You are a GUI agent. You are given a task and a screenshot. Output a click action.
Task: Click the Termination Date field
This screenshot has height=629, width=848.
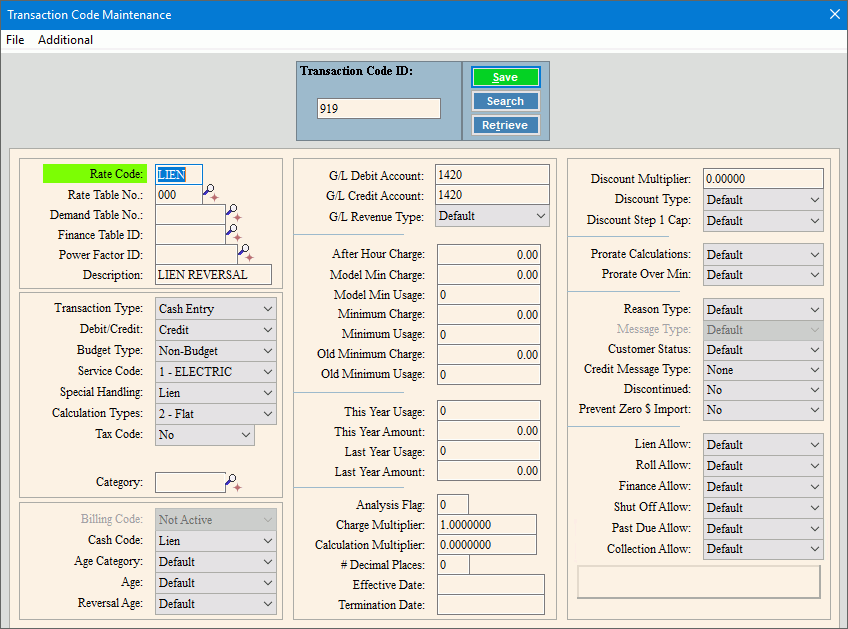[491, 605]
